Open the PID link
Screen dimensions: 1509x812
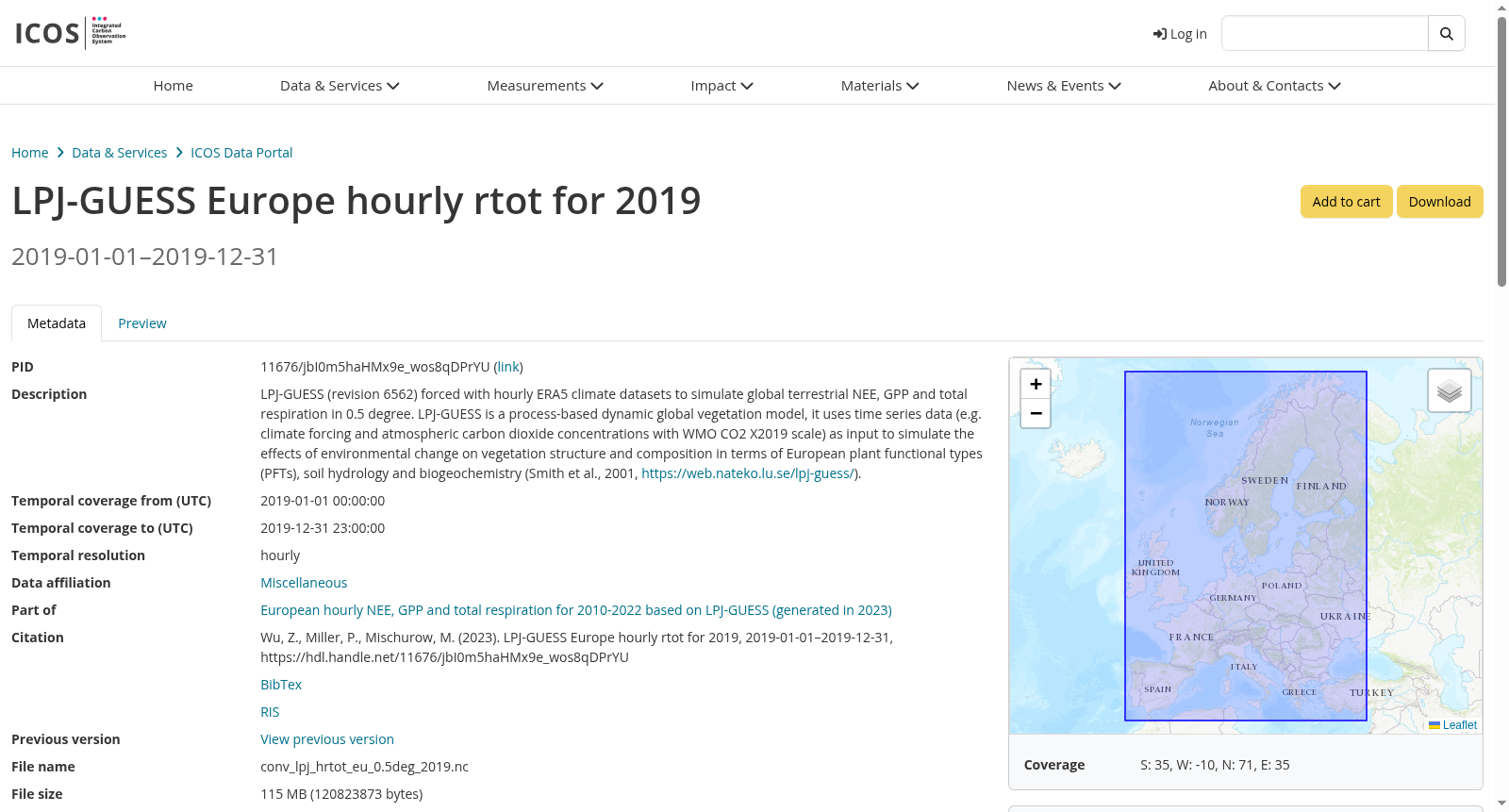[x=508, y=367]
